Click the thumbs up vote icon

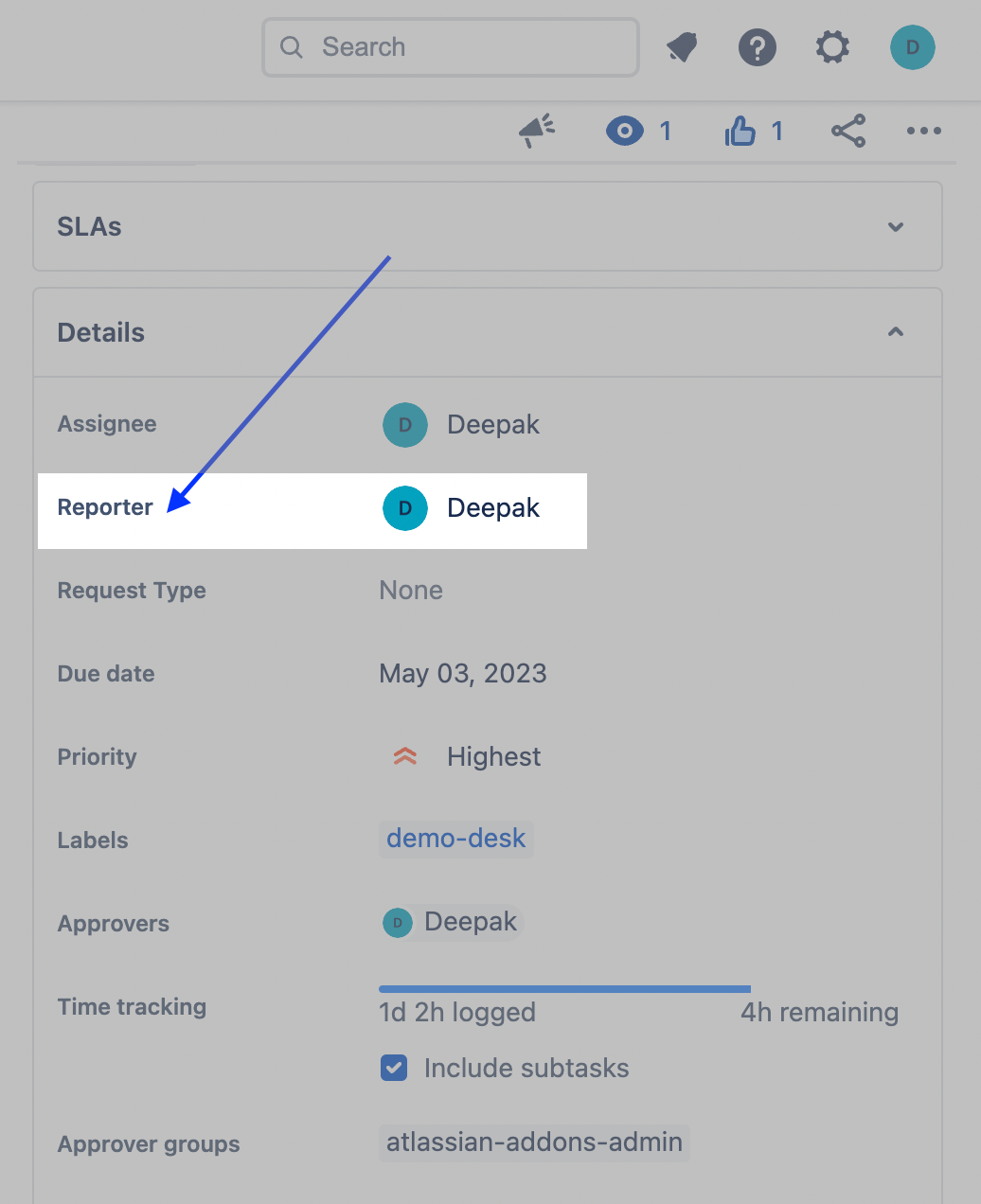(740, 131)
